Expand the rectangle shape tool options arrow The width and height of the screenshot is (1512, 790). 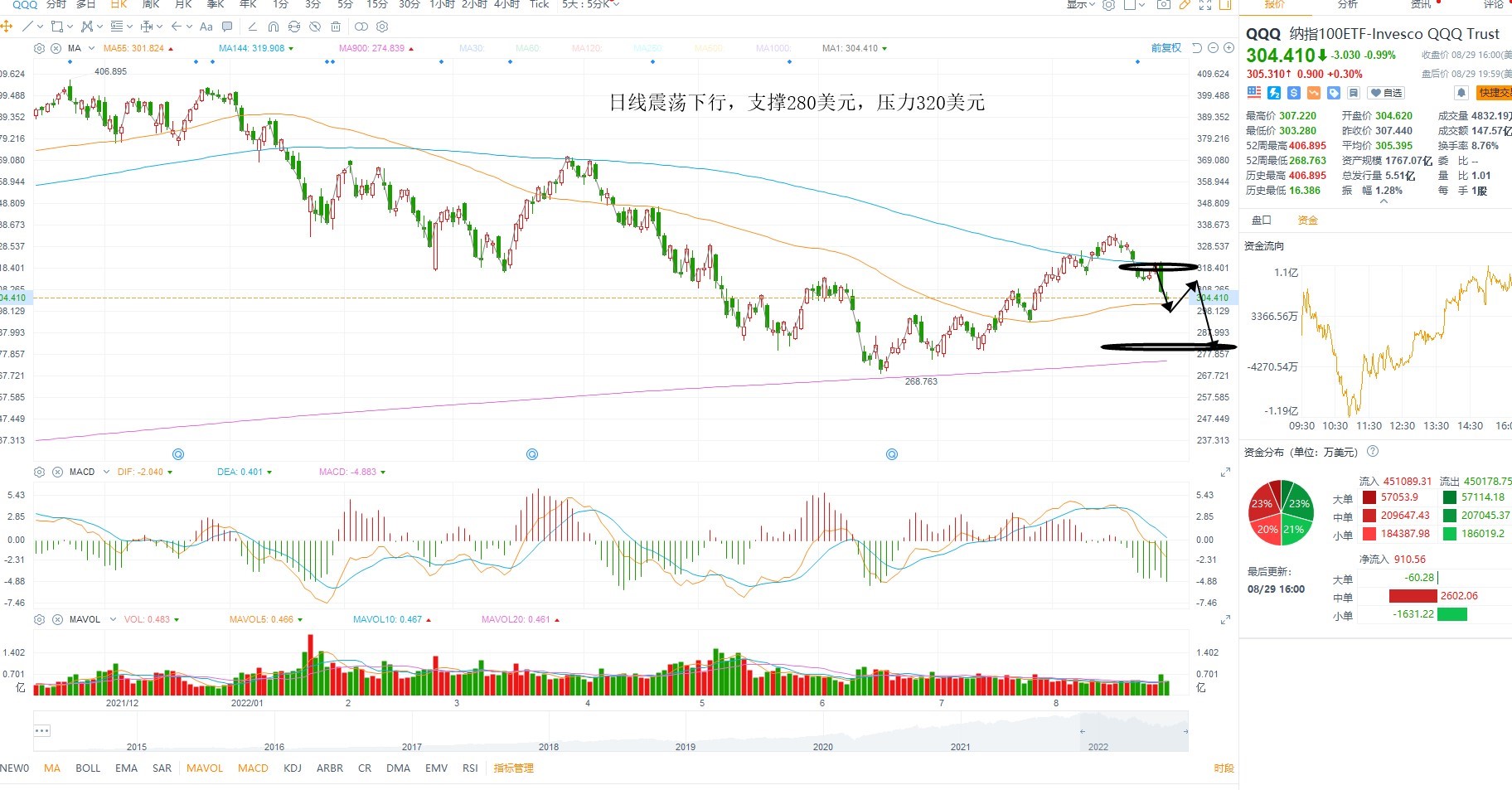tap(70, 27)
